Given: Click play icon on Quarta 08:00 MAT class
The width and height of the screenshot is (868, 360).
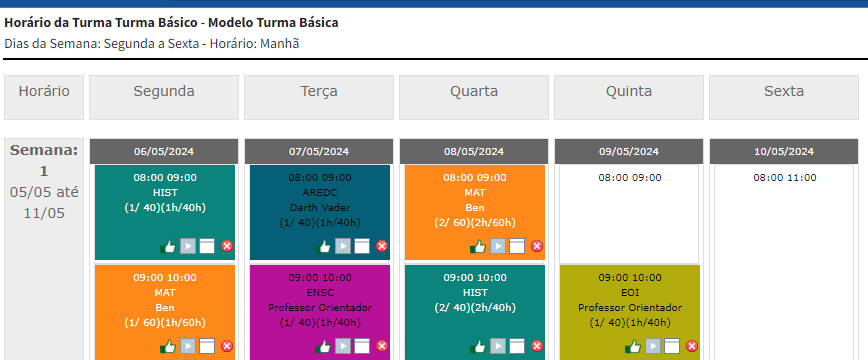Looking at the screenshot, I should (498, 246).
